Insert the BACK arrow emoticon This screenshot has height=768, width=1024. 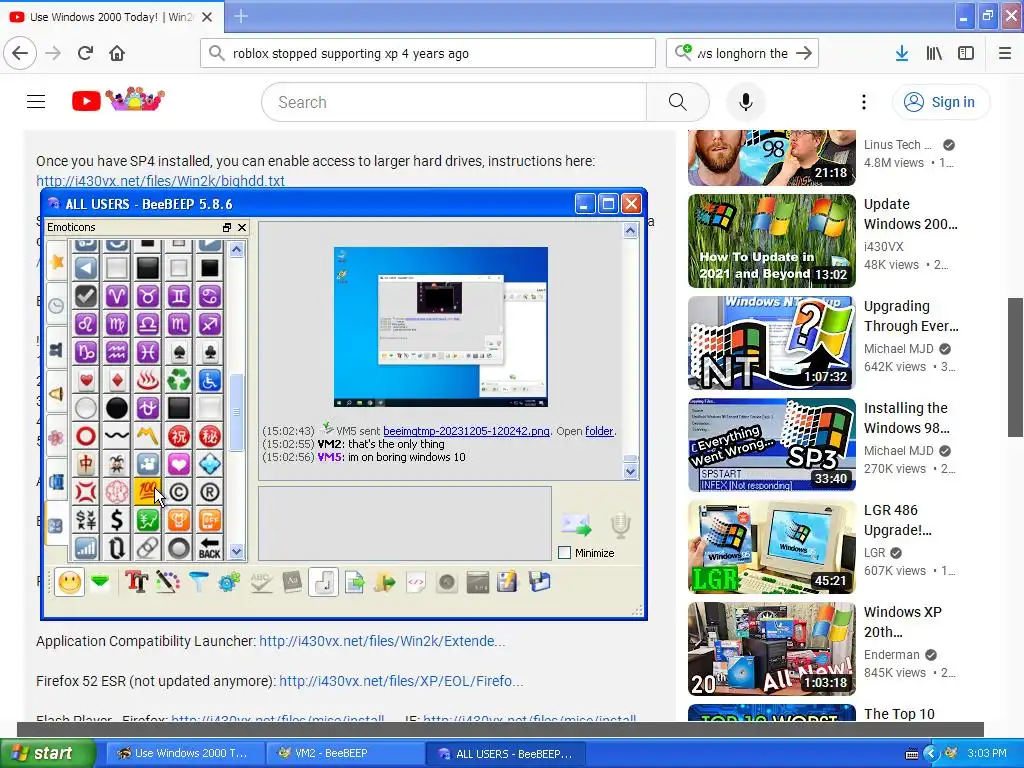click(210, 548)
